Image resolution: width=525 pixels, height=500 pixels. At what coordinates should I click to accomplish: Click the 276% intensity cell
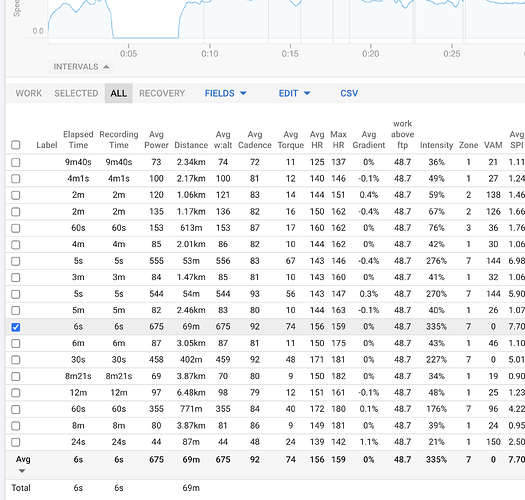[x=436, y=261]
